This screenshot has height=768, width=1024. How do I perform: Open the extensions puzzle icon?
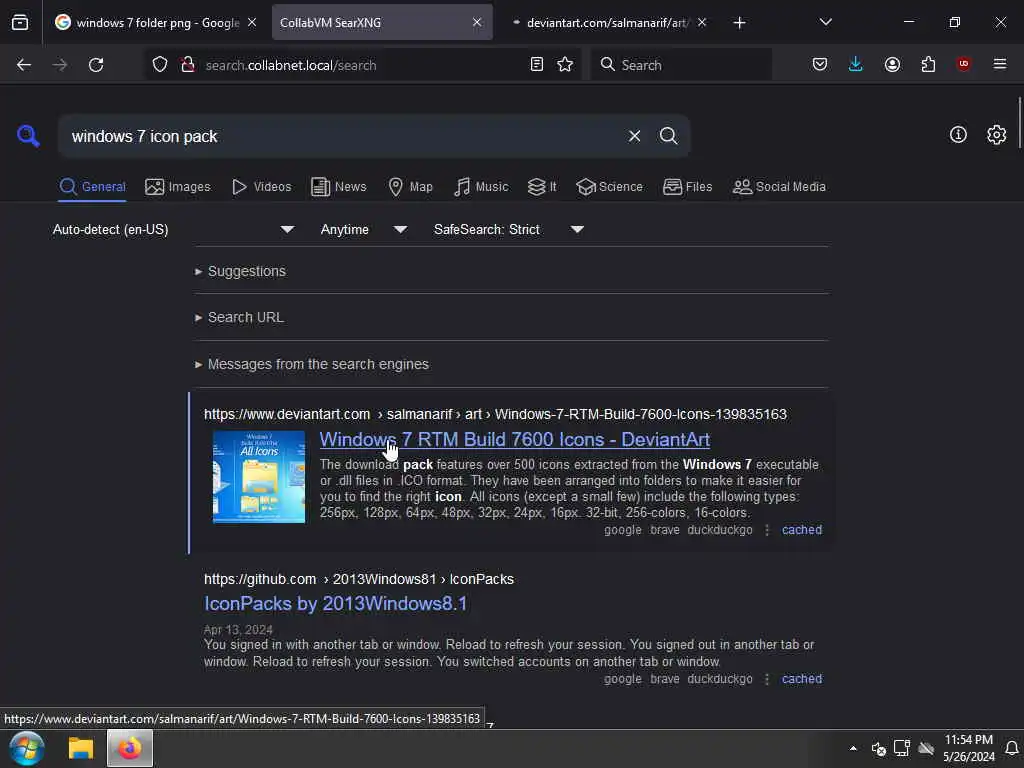tap(928, 64)
